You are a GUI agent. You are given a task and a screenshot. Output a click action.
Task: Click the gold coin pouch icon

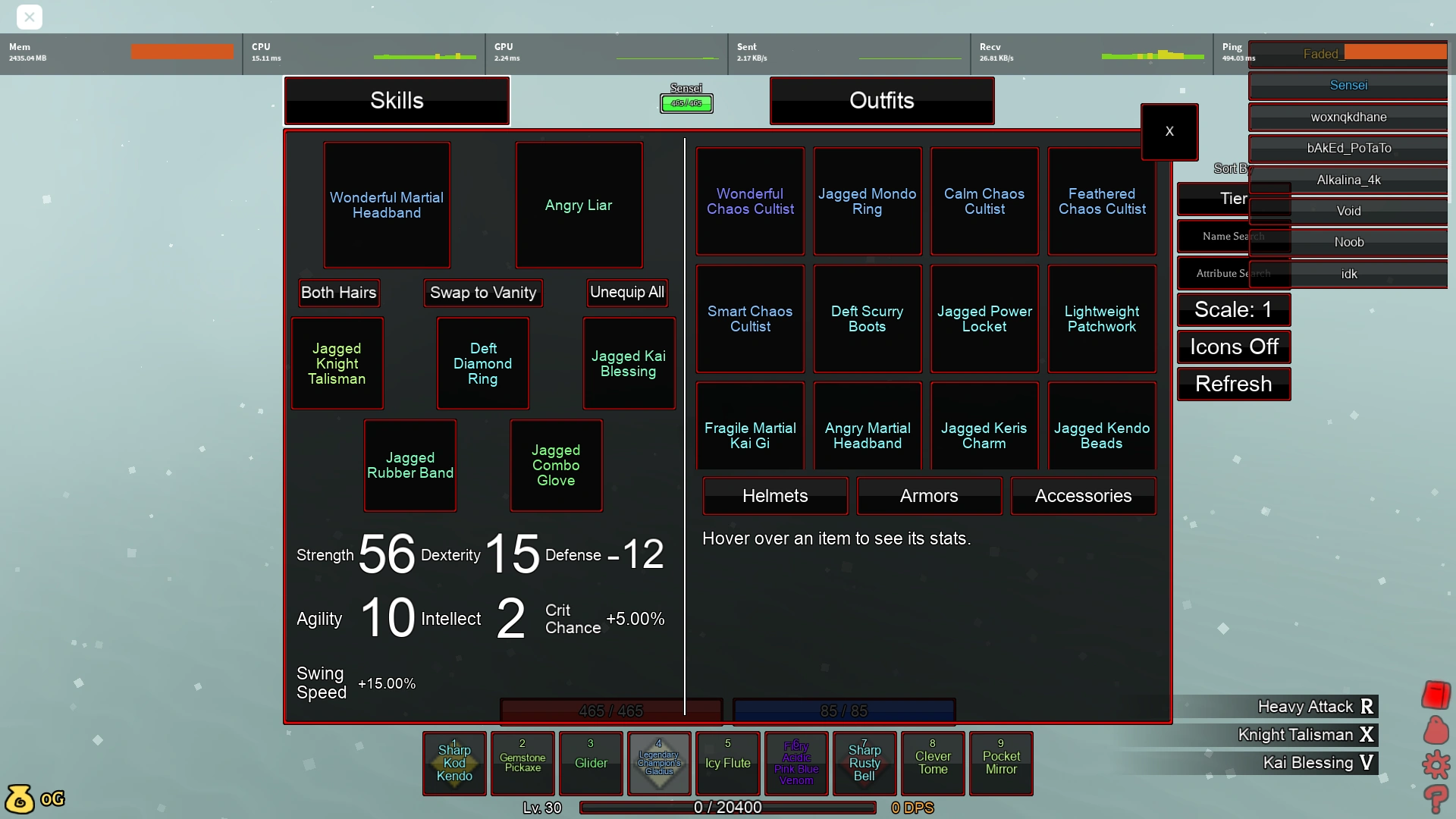20,799
